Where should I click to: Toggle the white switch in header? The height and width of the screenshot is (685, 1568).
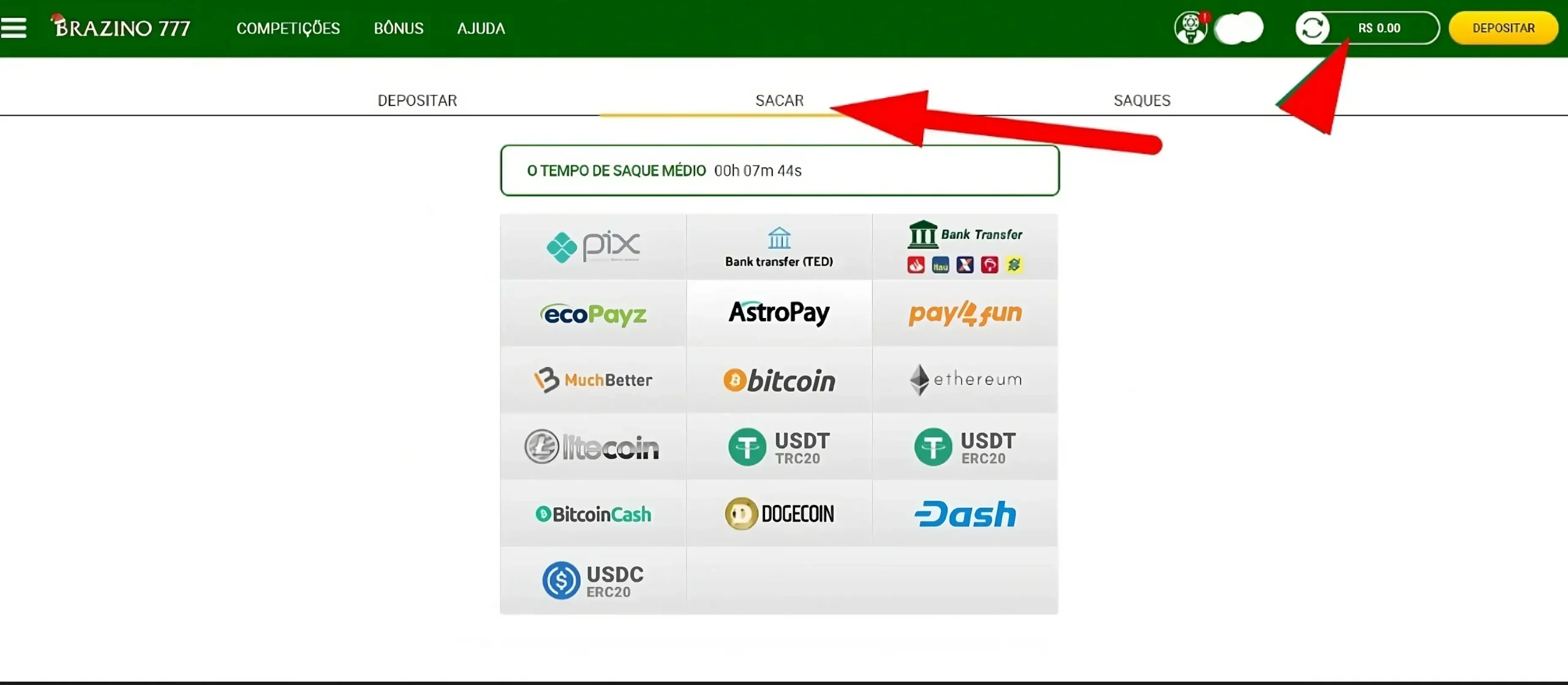click(x=1239, y=28)
